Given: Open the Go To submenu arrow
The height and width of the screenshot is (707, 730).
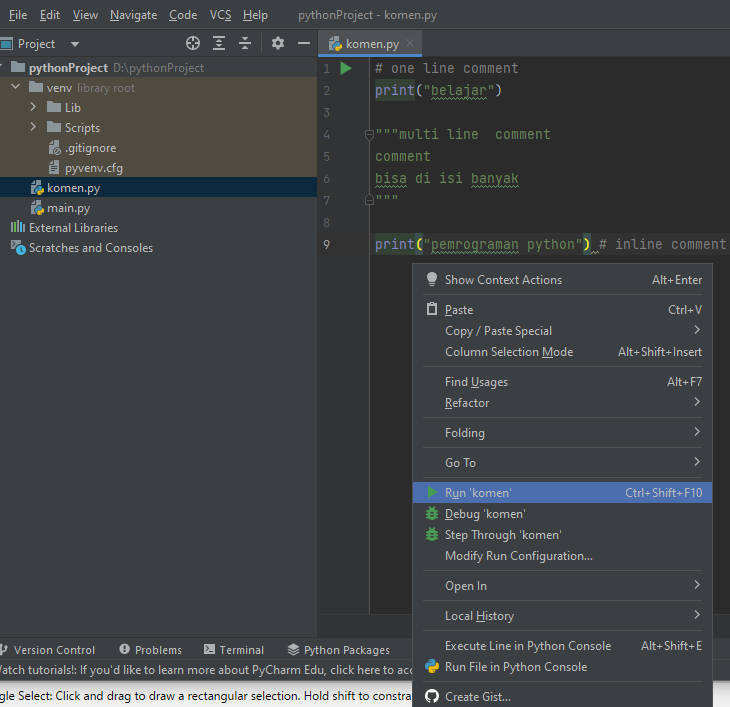Looking at the screenshot, I should point(696,462).
